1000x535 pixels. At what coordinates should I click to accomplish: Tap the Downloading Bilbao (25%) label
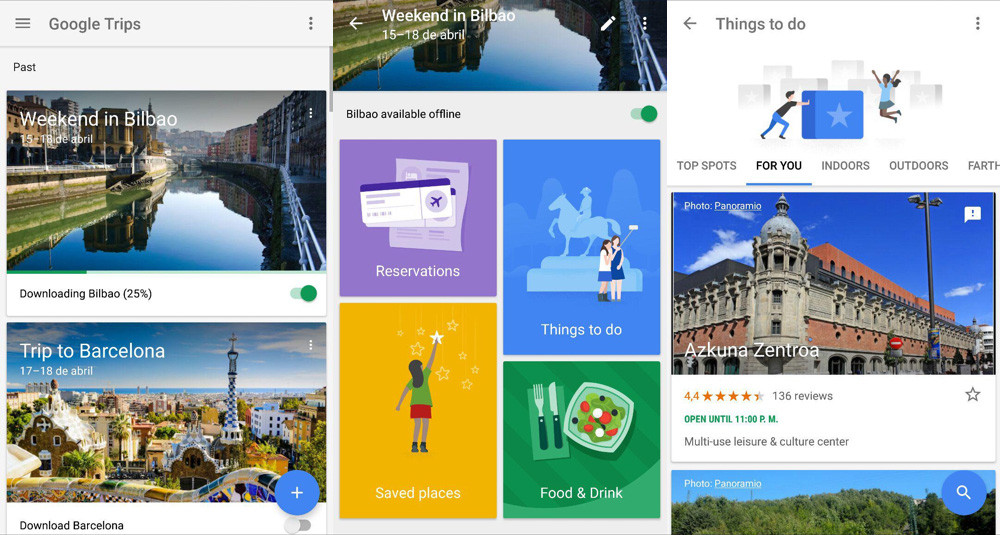[85, 294]
